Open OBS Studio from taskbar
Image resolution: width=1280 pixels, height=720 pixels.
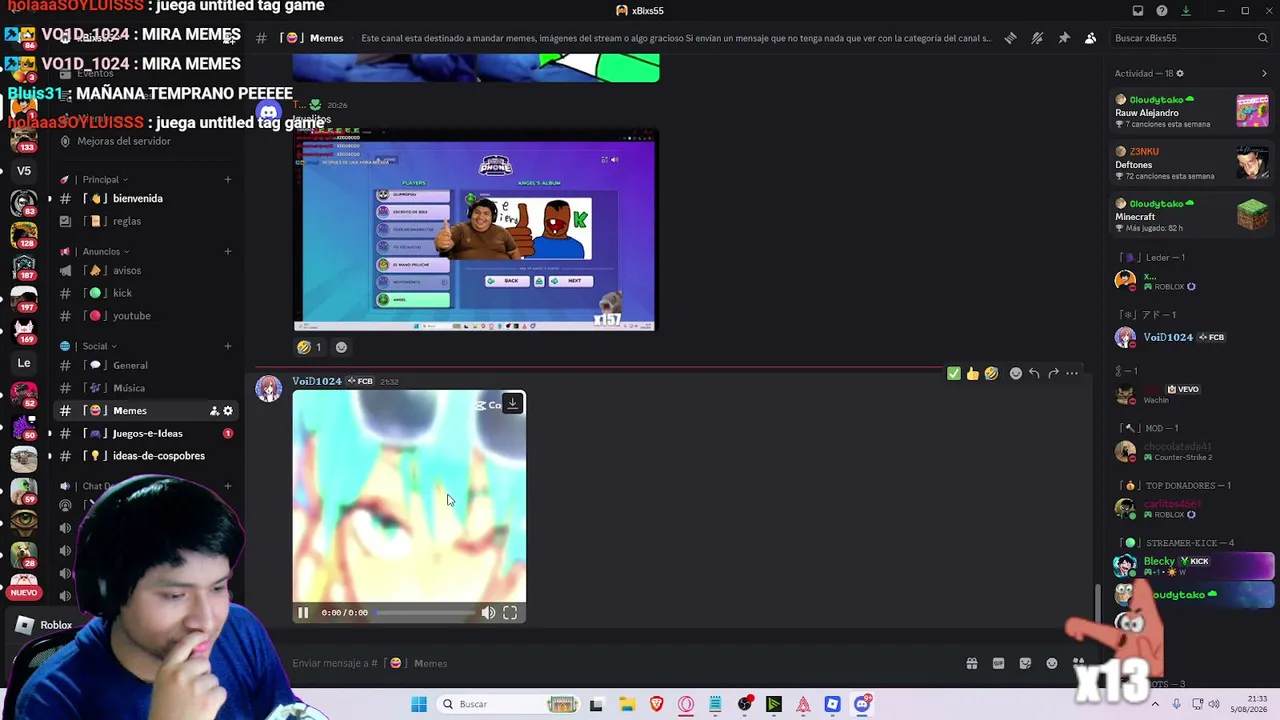(745, 704)
